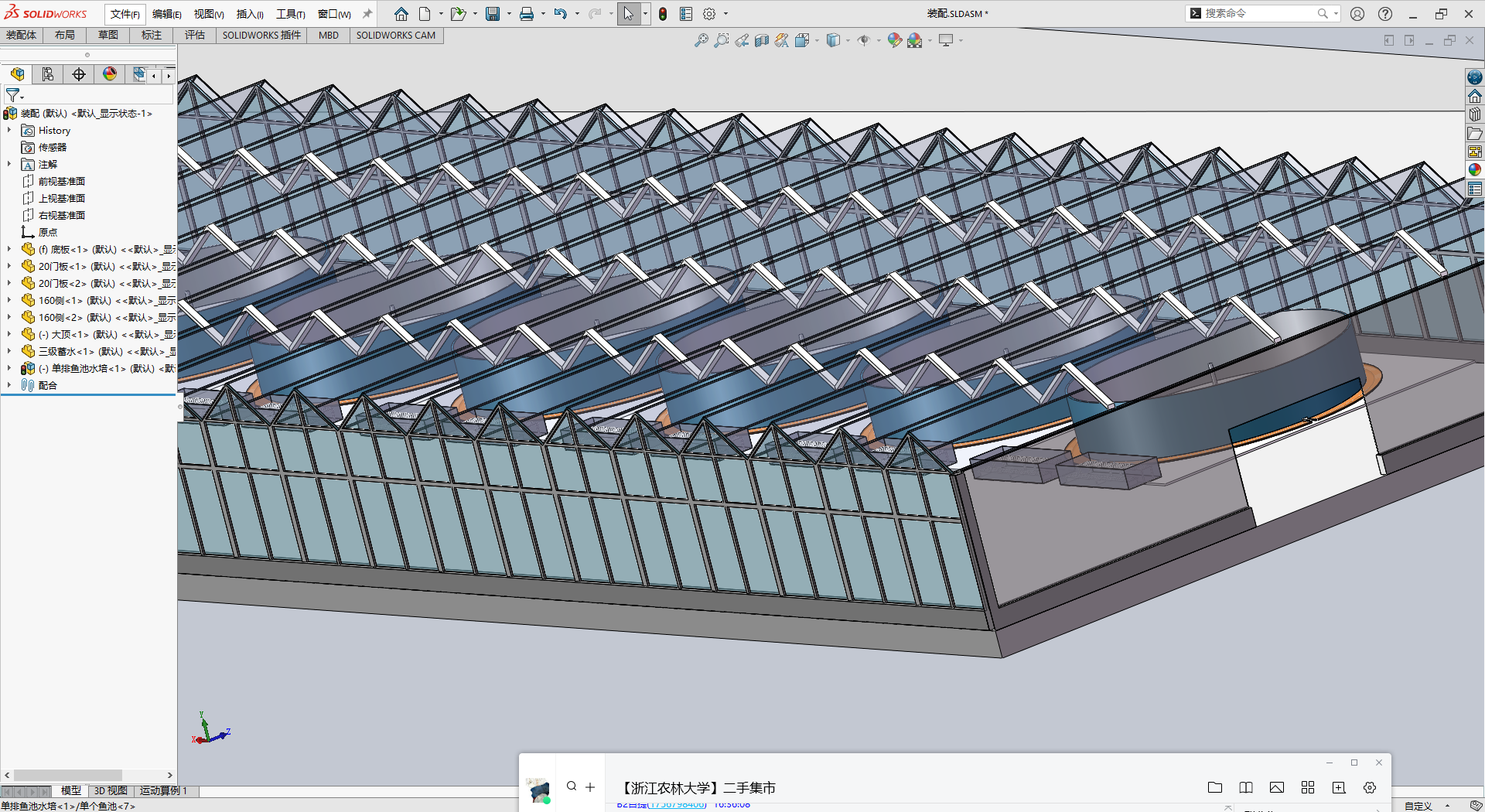Screen dimensions: 1485x812
Task: Open the help question mark button
Action: coord(1385,14)
